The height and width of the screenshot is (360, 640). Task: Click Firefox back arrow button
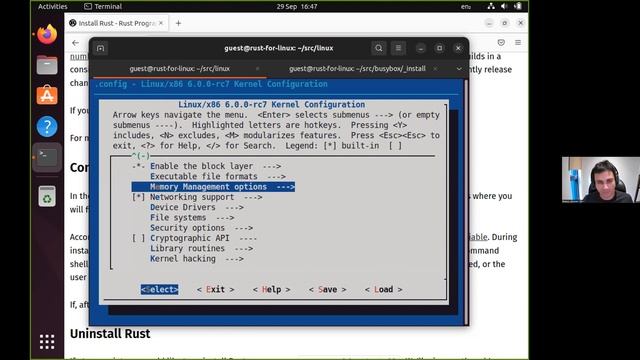point(76,42)
